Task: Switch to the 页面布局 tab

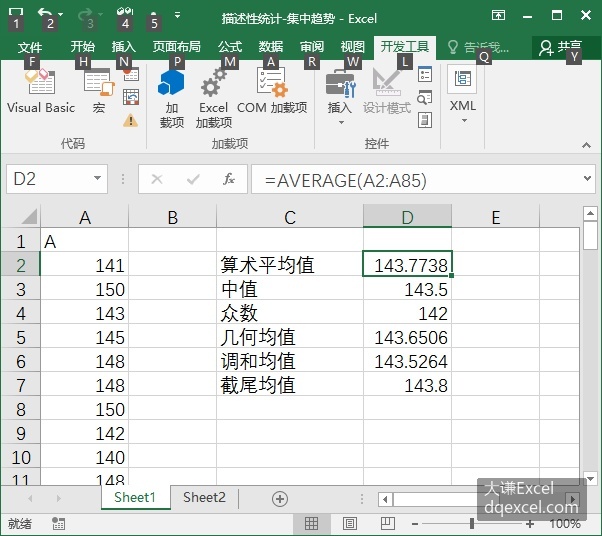Action: 177,47
